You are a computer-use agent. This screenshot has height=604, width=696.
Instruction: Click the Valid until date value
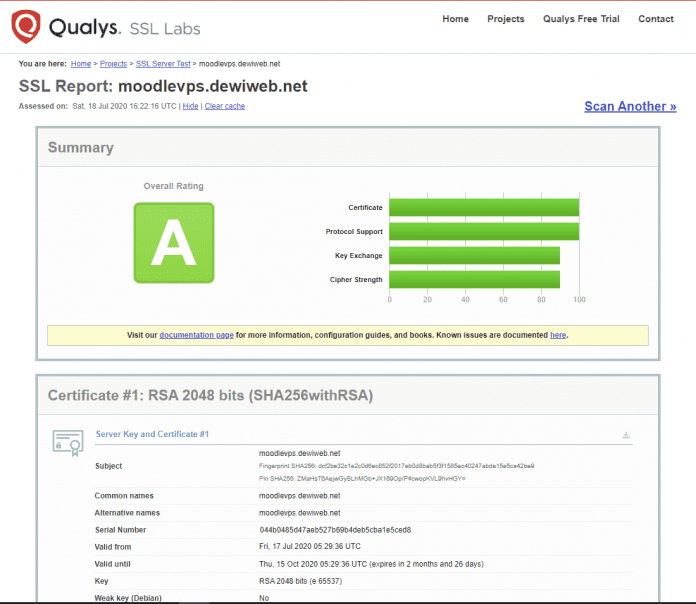click(x=371, y=564)
